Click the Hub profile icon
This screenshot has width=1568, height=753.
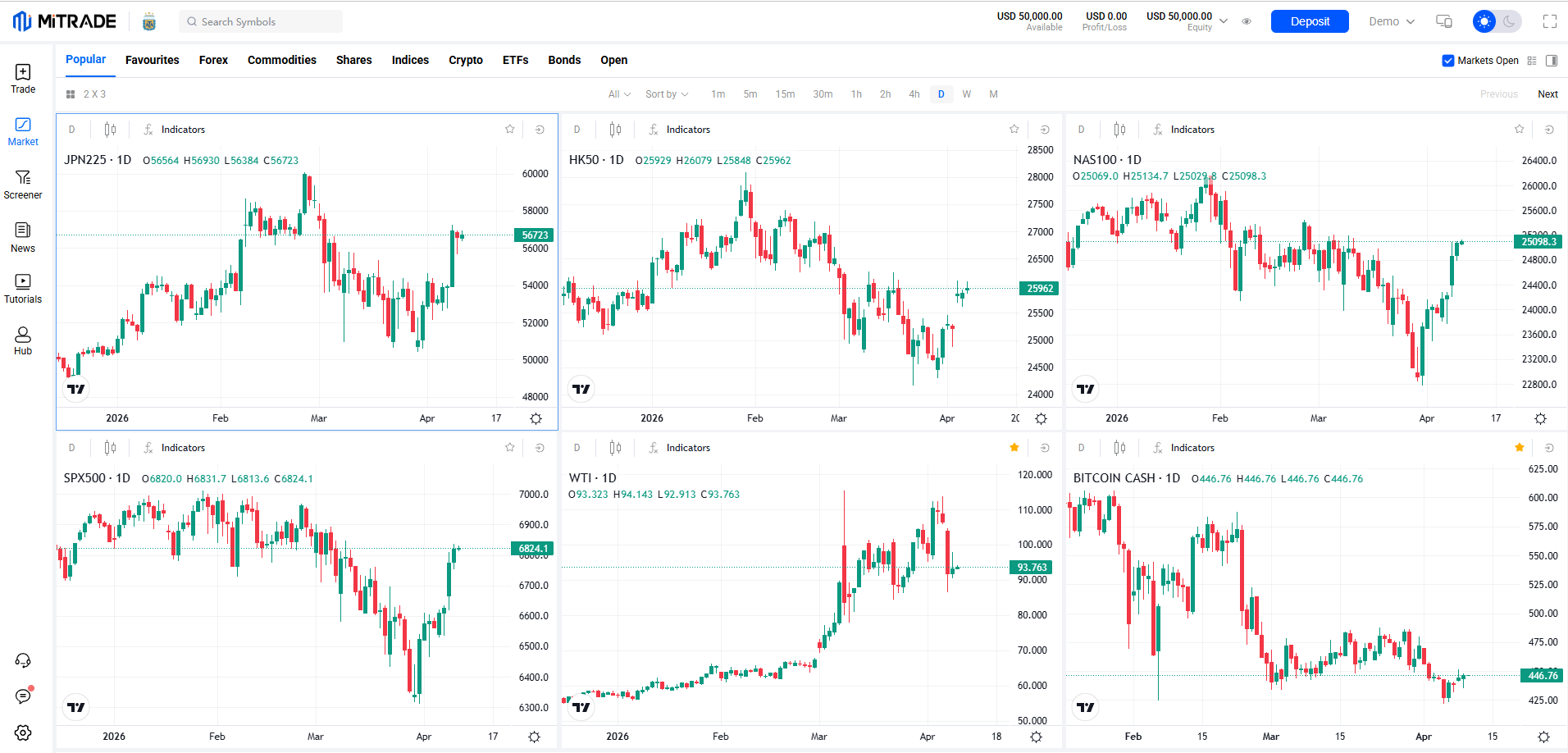(23, 340)
